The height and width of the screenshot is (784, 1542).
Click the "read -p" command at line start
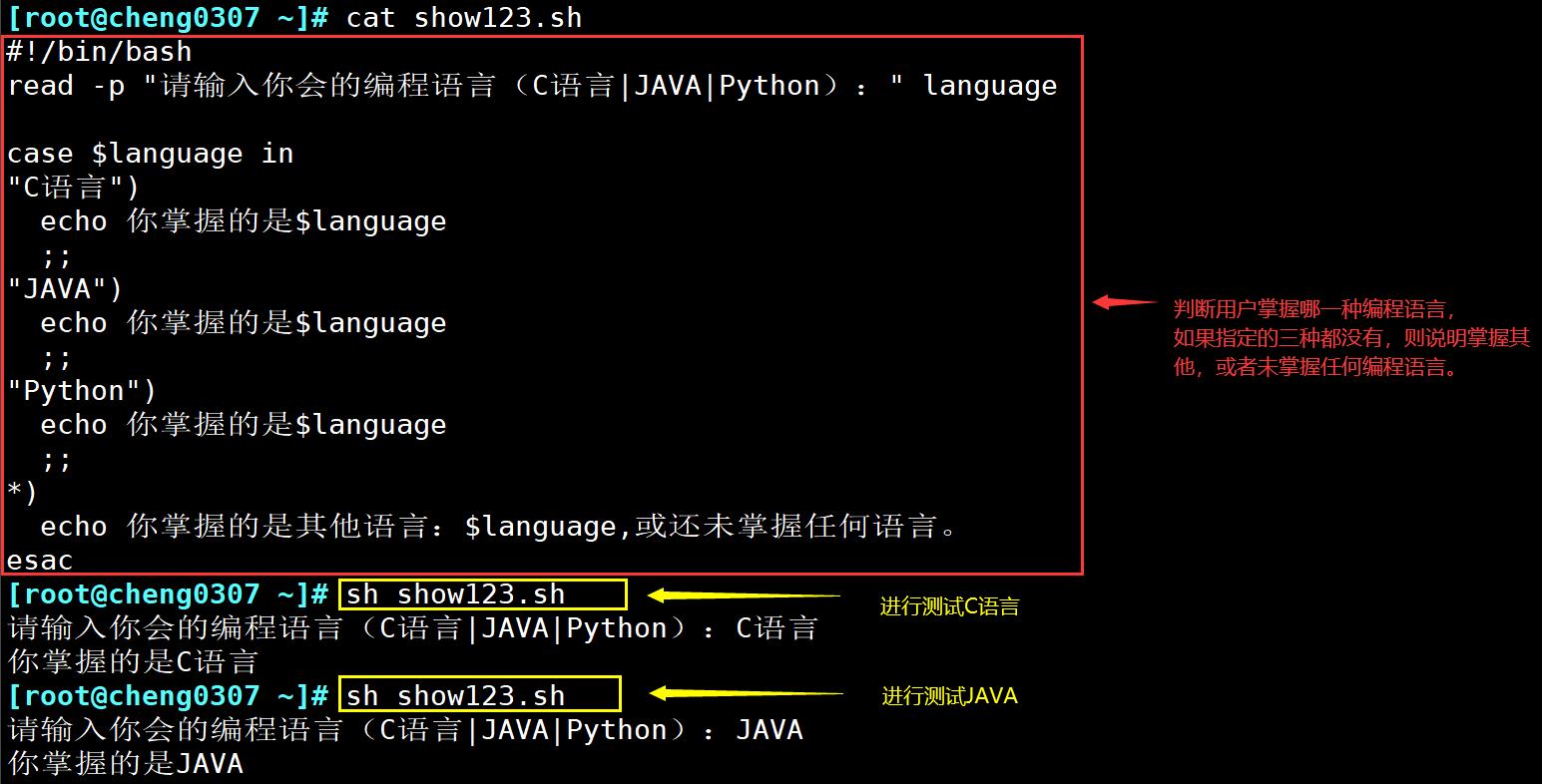tap(67, 86)
